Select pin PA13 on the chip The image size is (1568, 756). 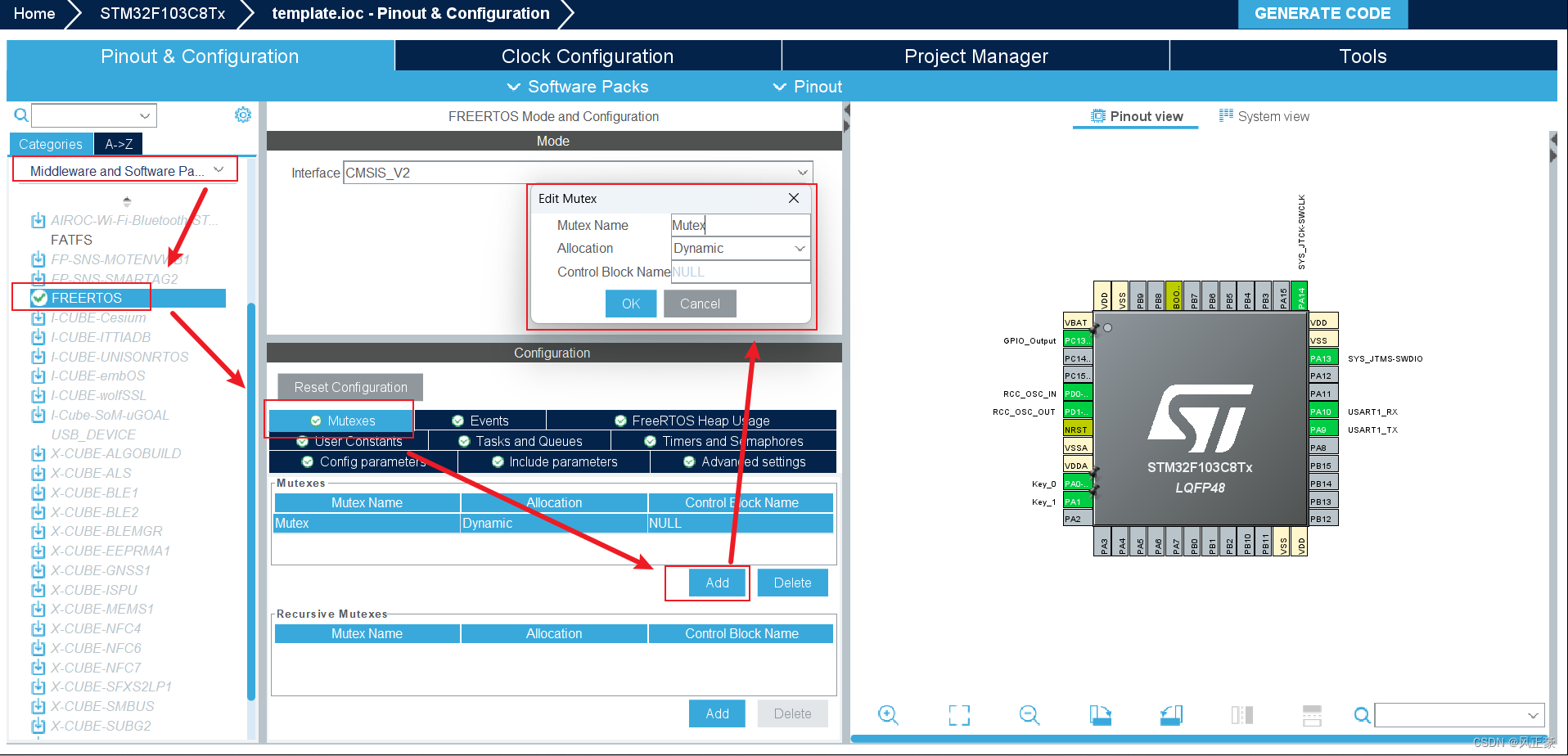[1323, 358]
